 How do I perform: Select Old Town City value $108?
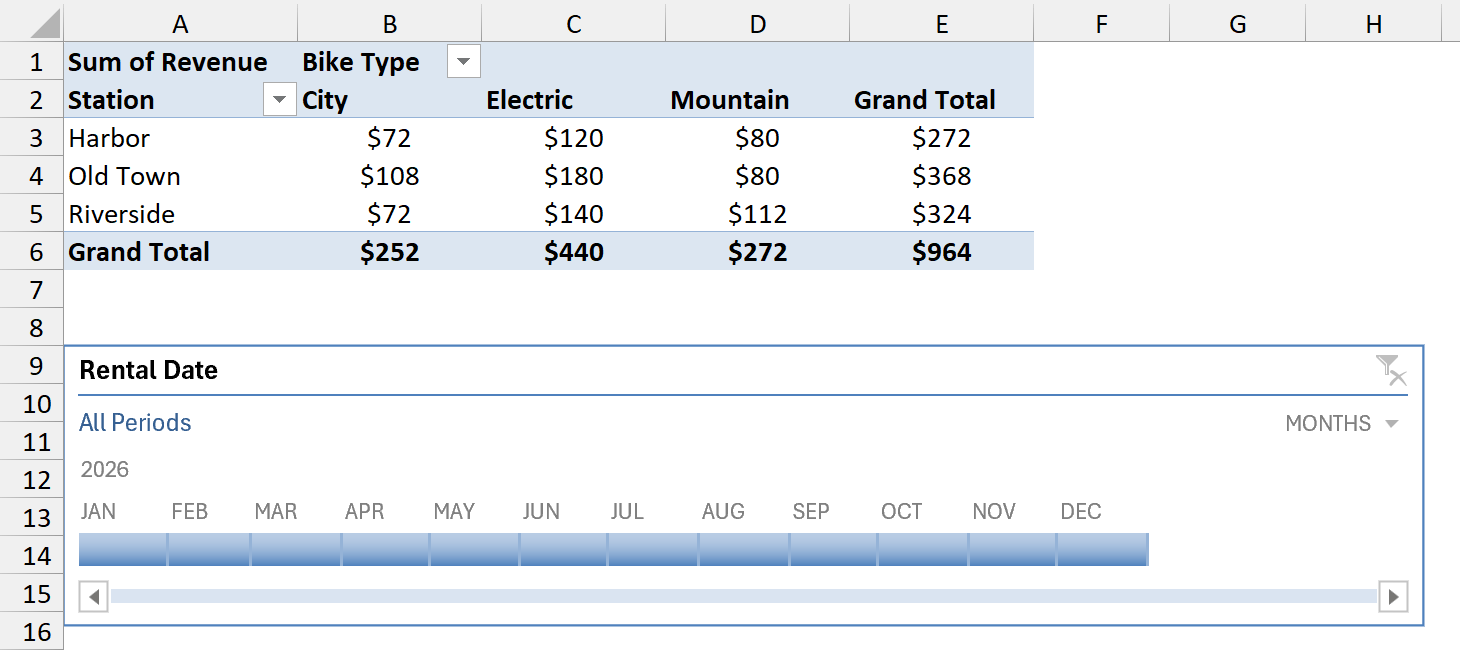[x=390, y=176]
